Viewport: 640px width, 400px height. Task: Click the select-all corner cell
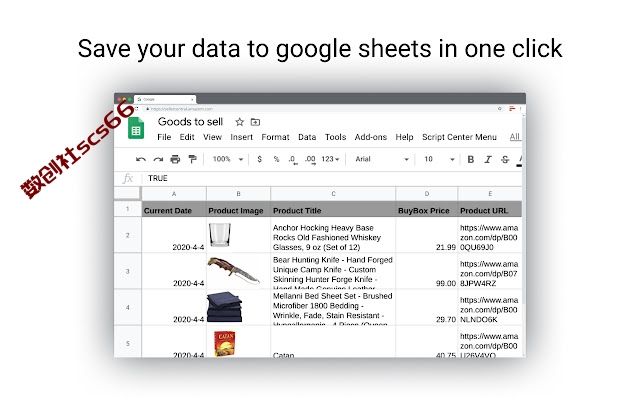(x=128, y=194)
